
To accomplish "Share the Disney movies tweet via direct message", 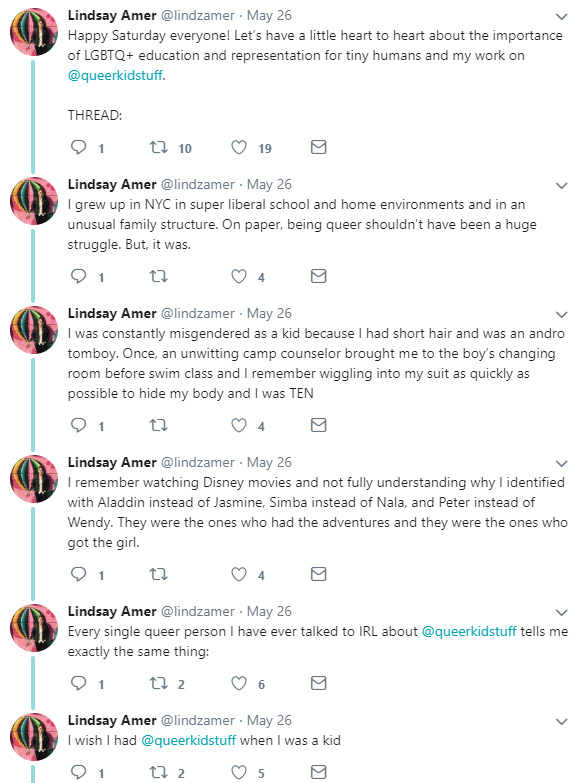I will point(319,574).
